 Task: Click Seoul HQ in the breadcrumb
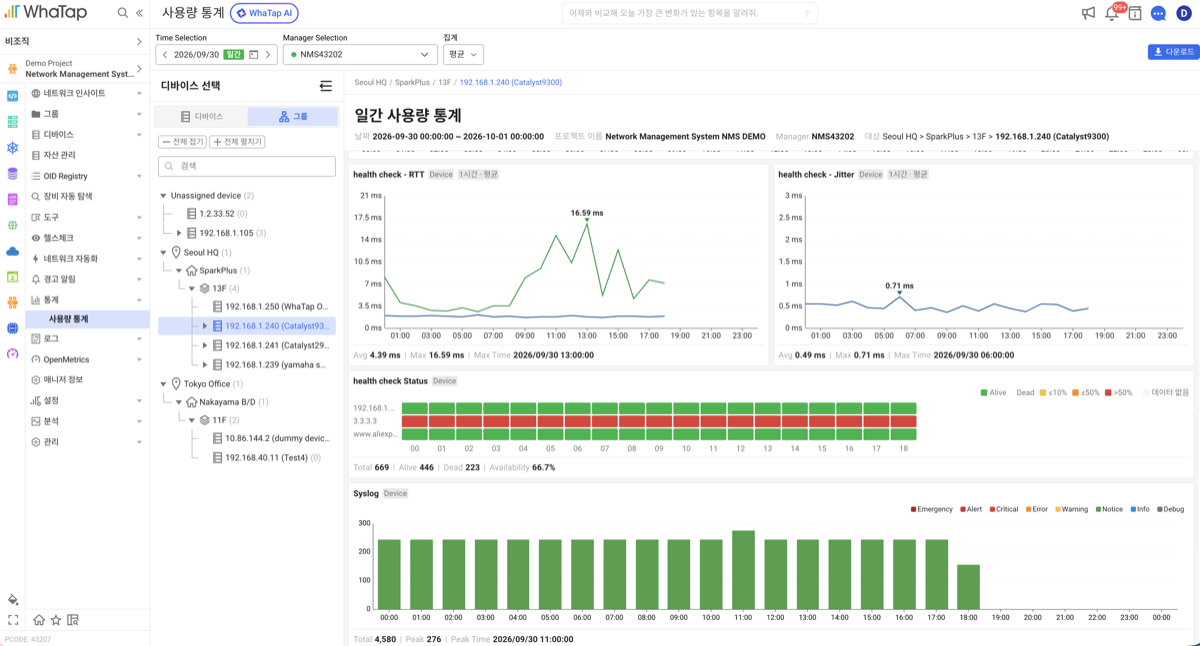tap(370, 82)
